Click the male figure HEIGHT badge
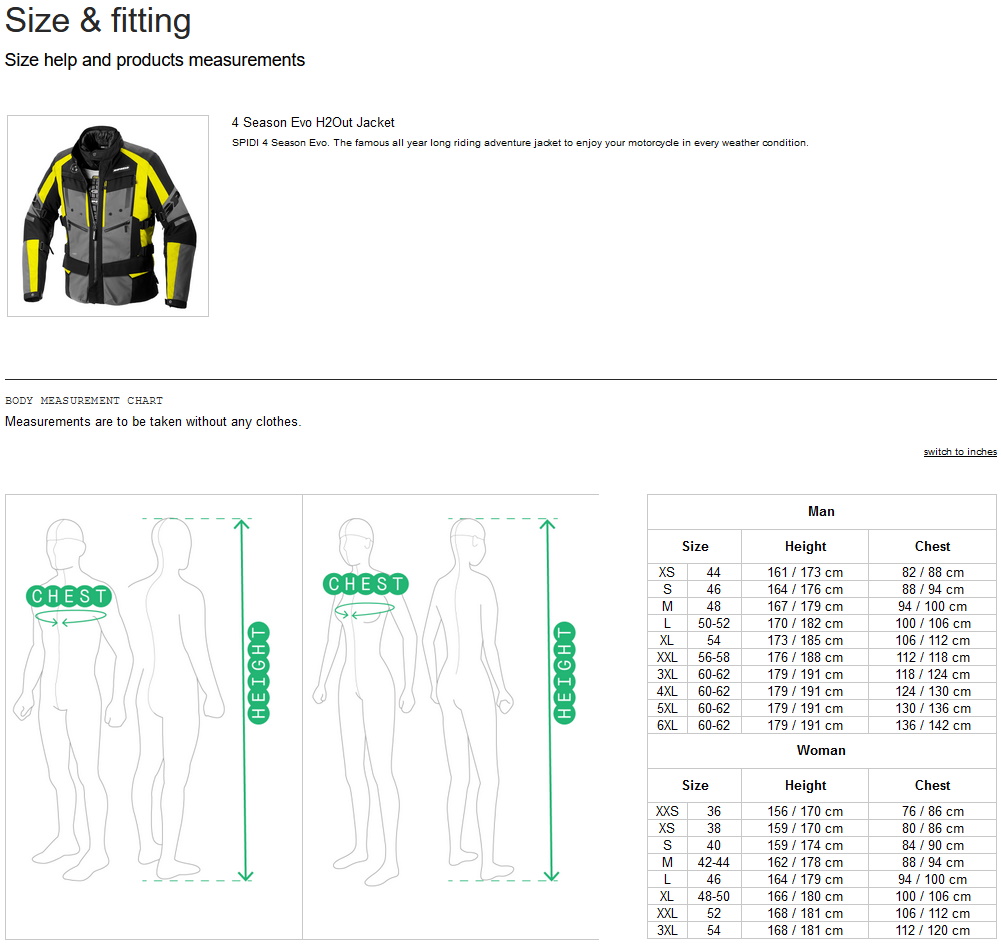The image size is (1001, 946). coord(258,672)
